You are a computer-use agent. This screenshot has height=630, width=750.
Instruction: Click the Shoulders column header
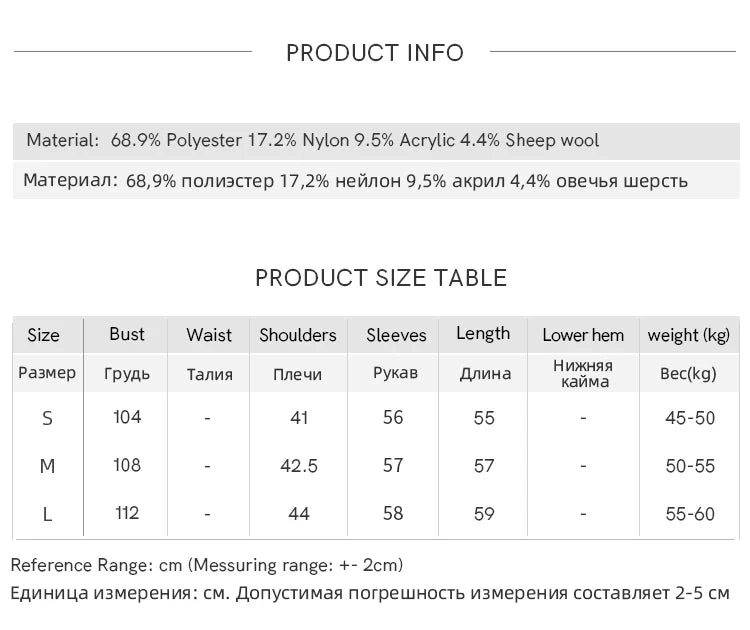point(298,335)
